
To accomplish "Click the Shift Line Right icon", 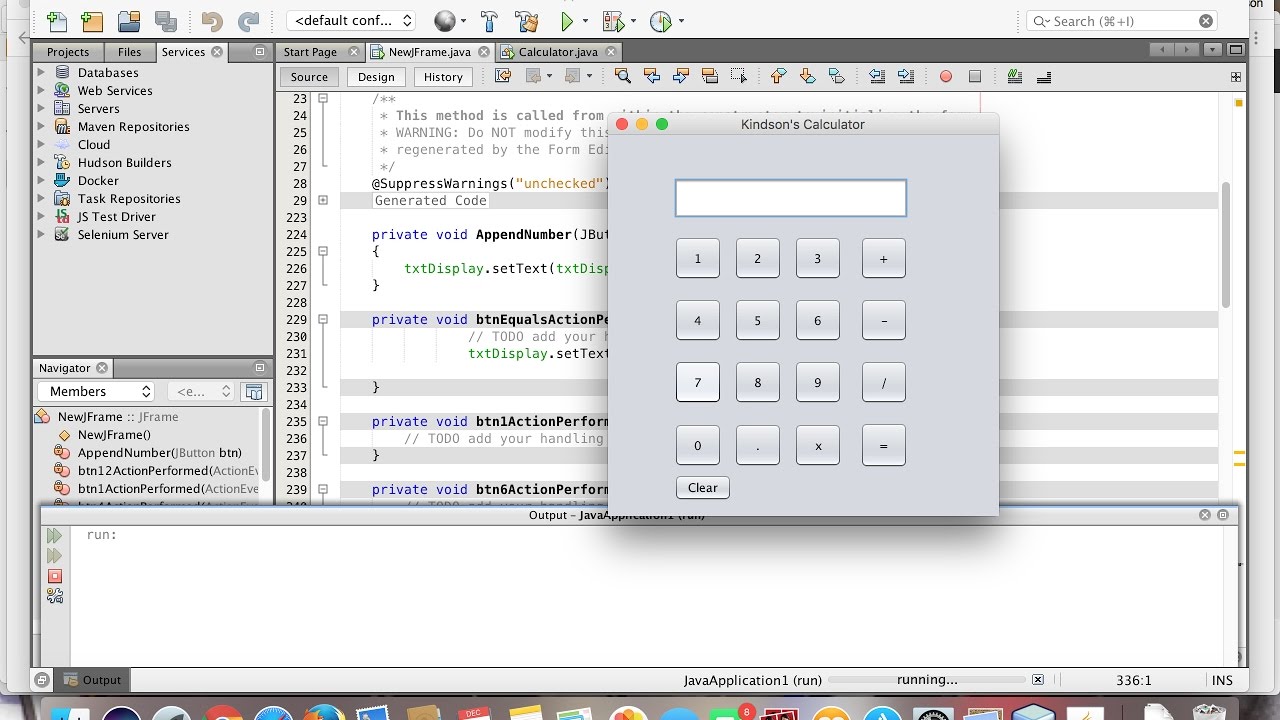I will [906, 76].
